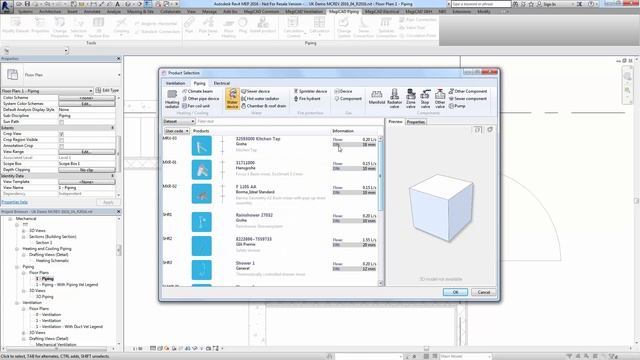Open 0 - Ventilation floor plan

tap(48, 315)
